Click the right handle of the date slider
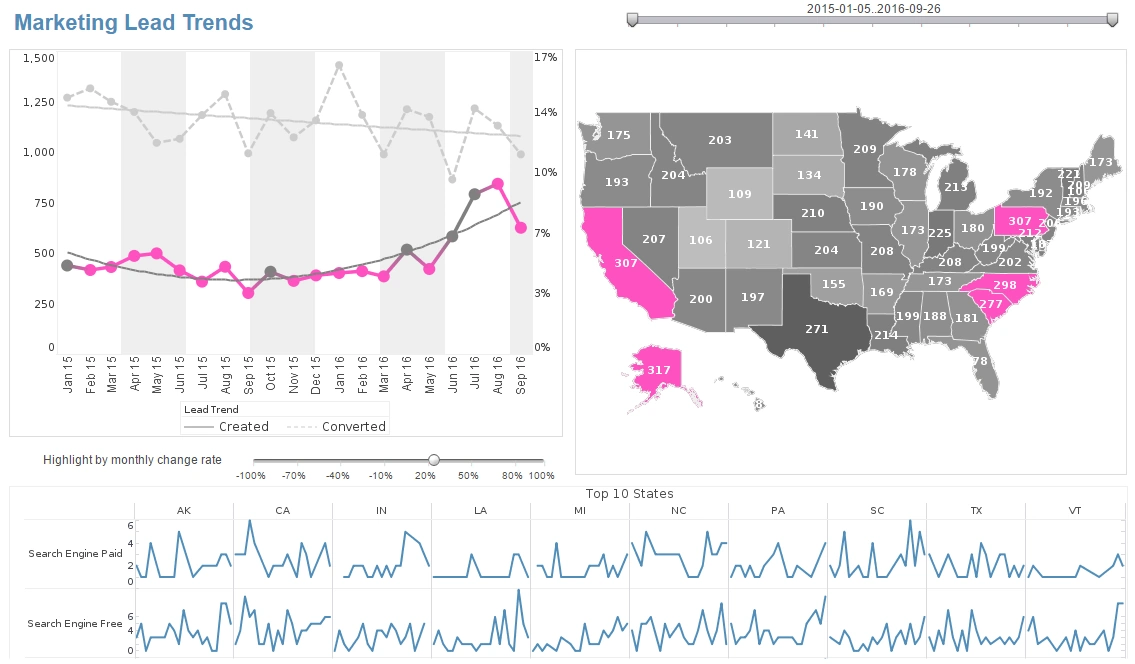Screen dimensions: 1135x664 (x=1112, y=18)
